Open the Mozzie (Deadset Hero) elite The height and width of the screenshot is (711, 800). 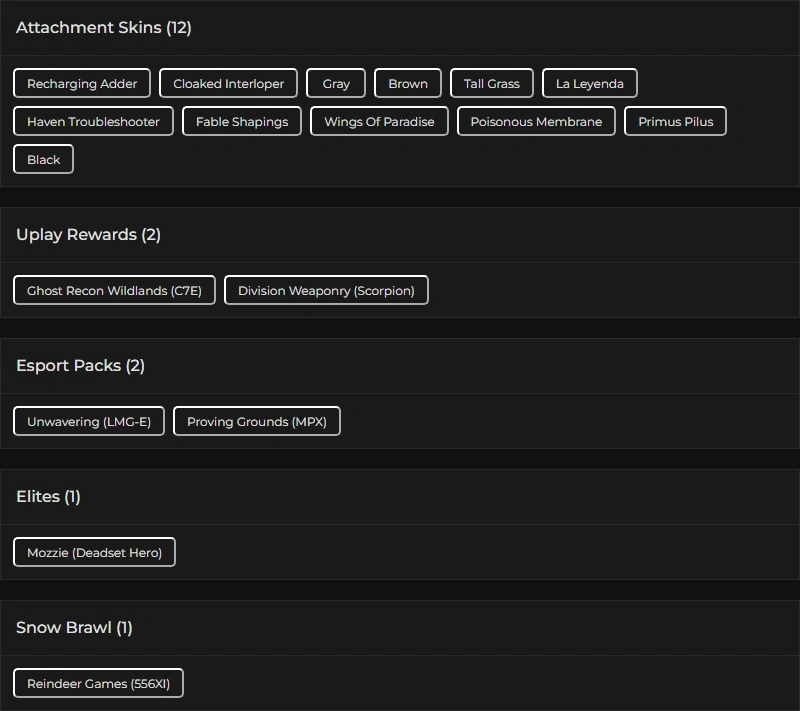tap(94, 553)
